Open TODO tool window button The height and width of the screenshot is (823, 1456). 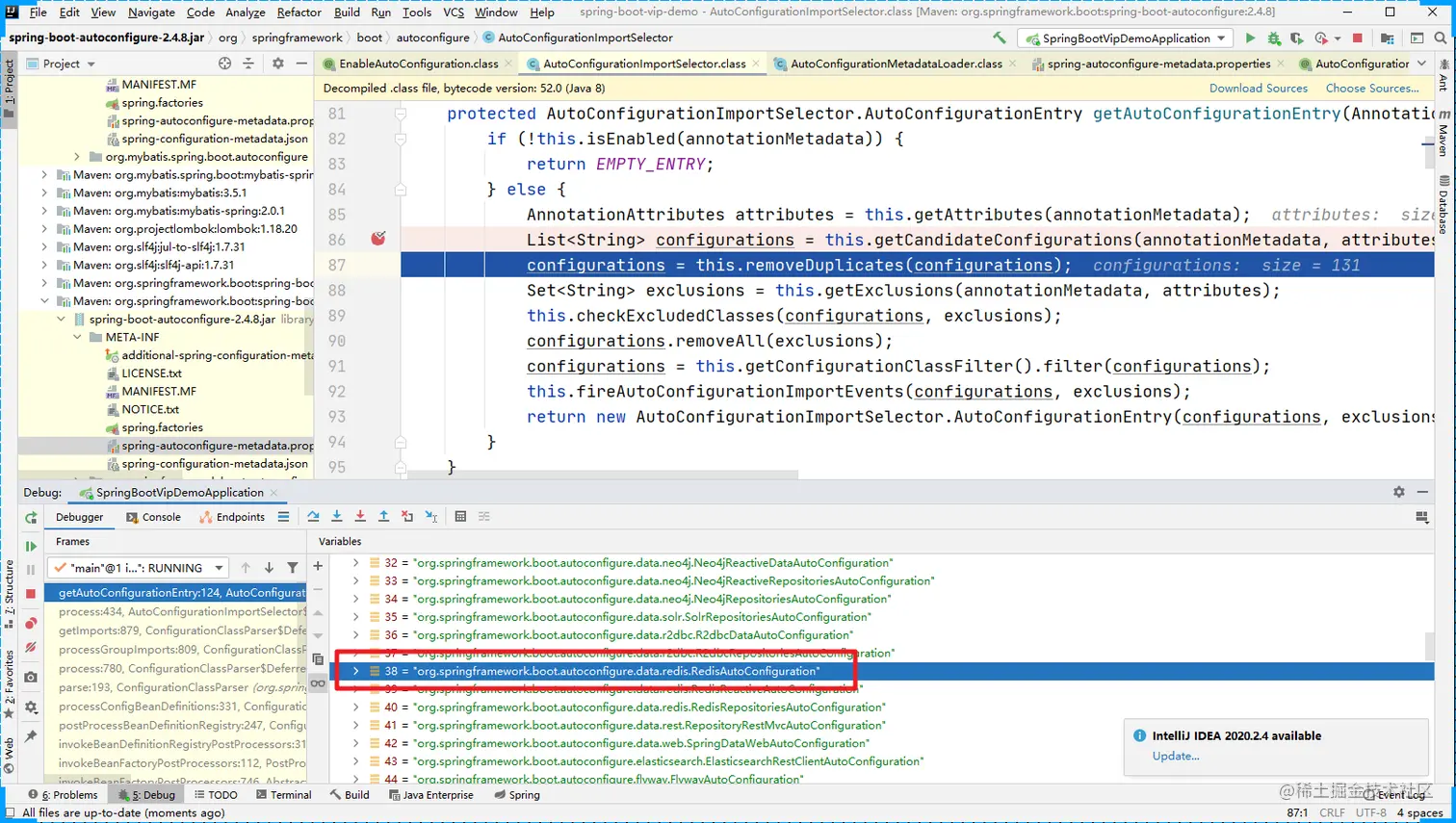click(x=216, y=795)
